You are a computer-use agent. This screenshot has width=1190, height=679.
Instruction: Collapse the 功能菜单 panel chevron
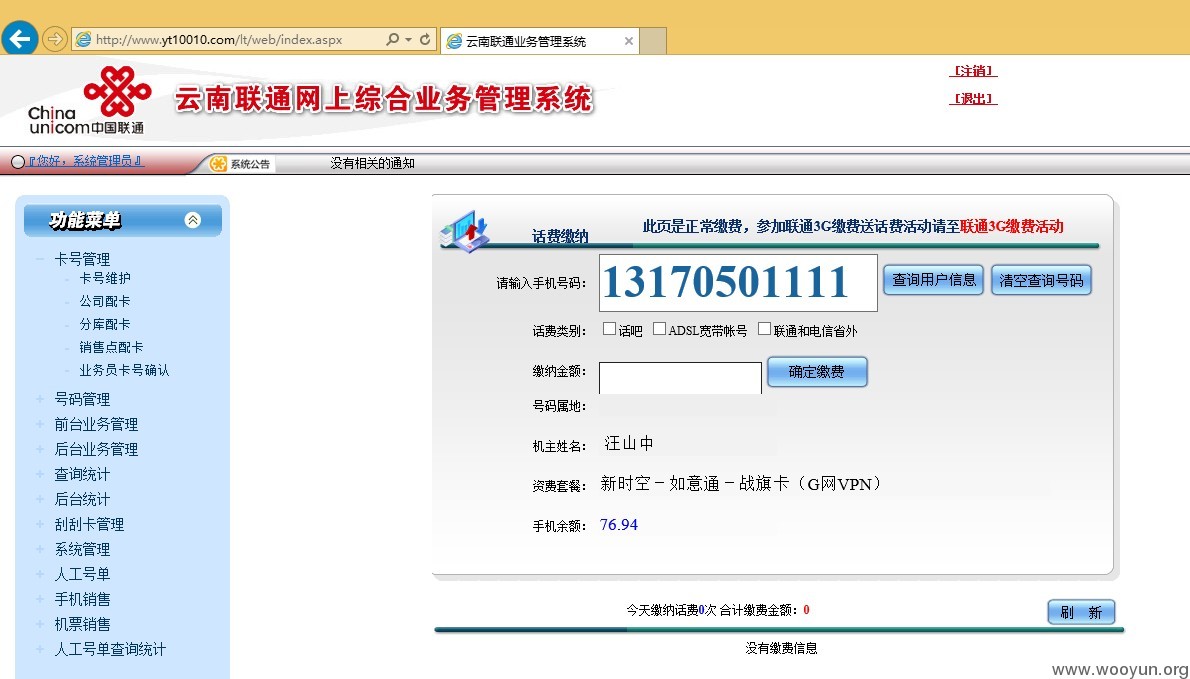point(193,220)
